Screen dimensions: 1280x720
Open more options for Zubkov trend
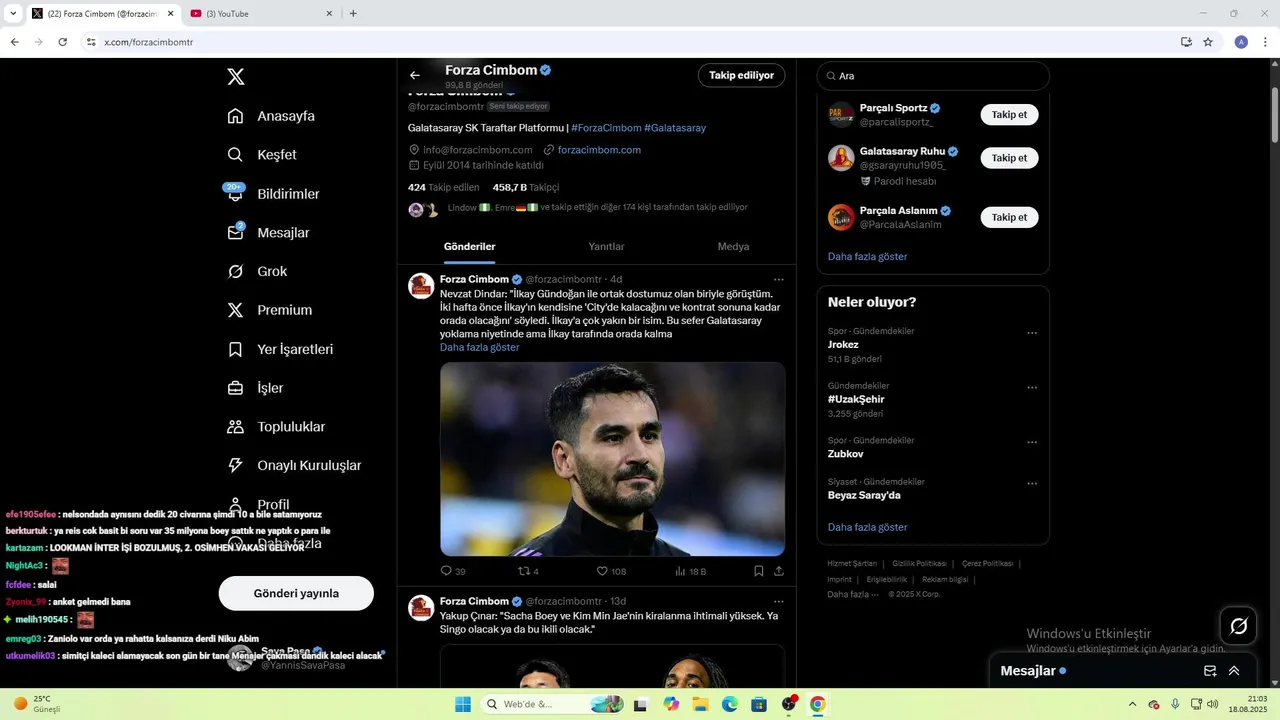pyautogui.click(x=1032, y=442)
